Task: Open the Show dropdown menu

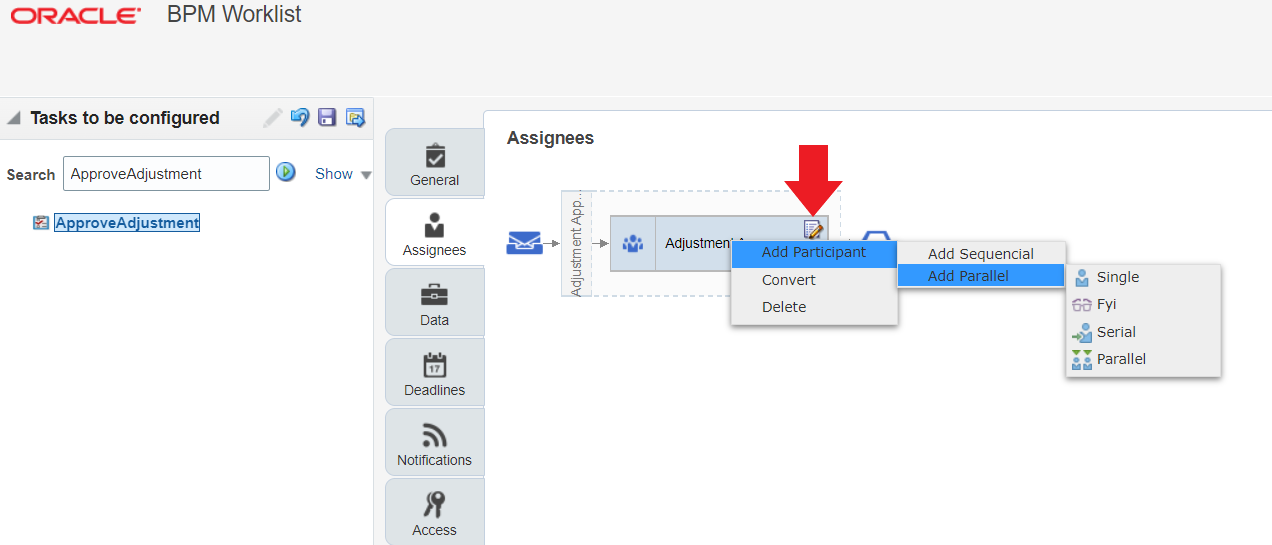Action: pyautogui.click(x=343, y=174)
